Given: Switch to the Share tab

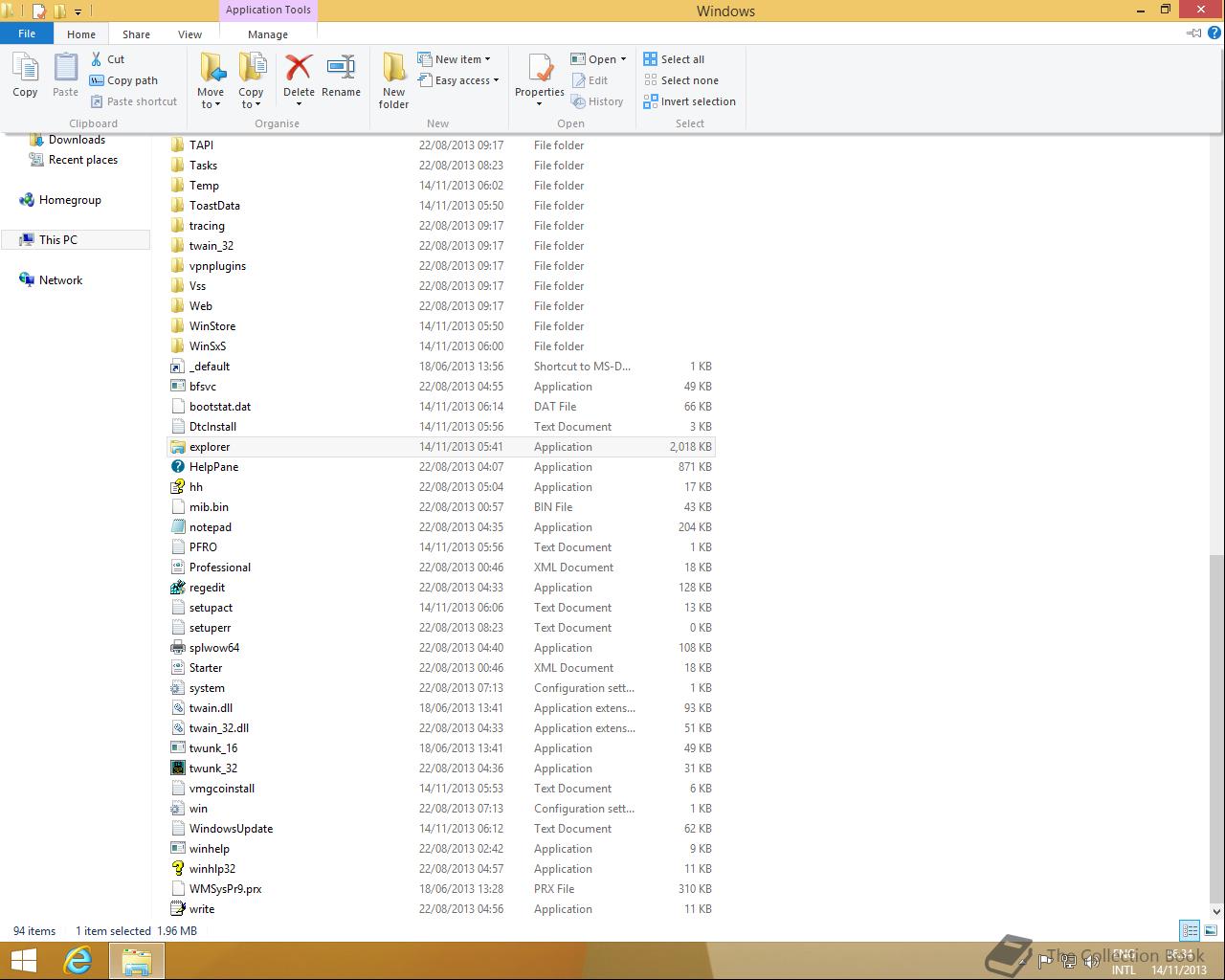Looking at the screenshot, I should [136, 33].
